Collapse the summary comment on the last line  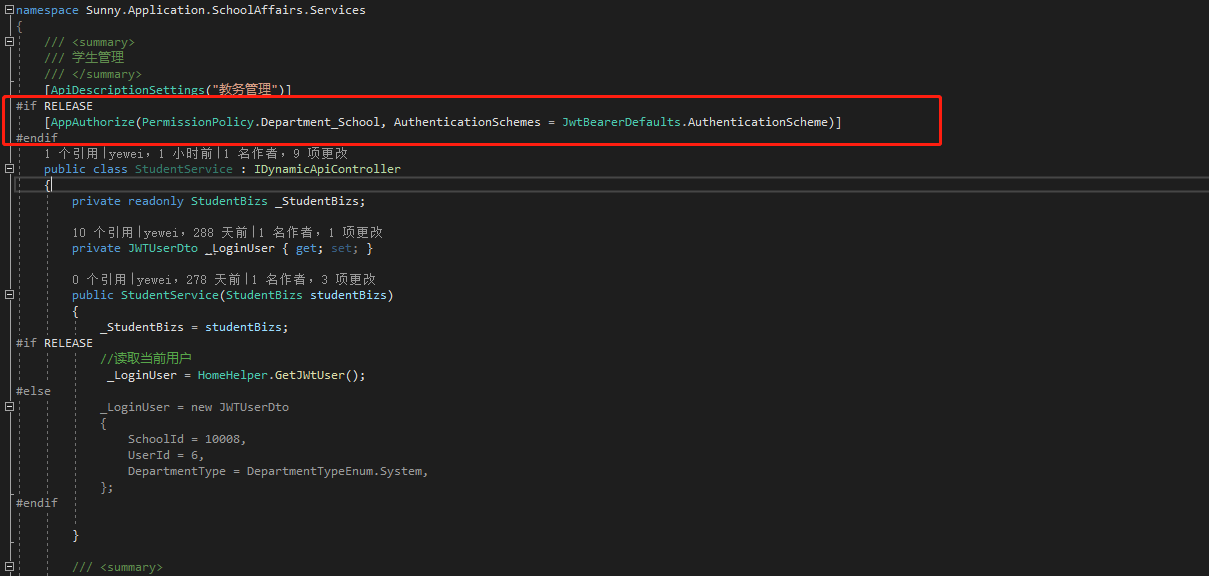click(x=9, y=567)
